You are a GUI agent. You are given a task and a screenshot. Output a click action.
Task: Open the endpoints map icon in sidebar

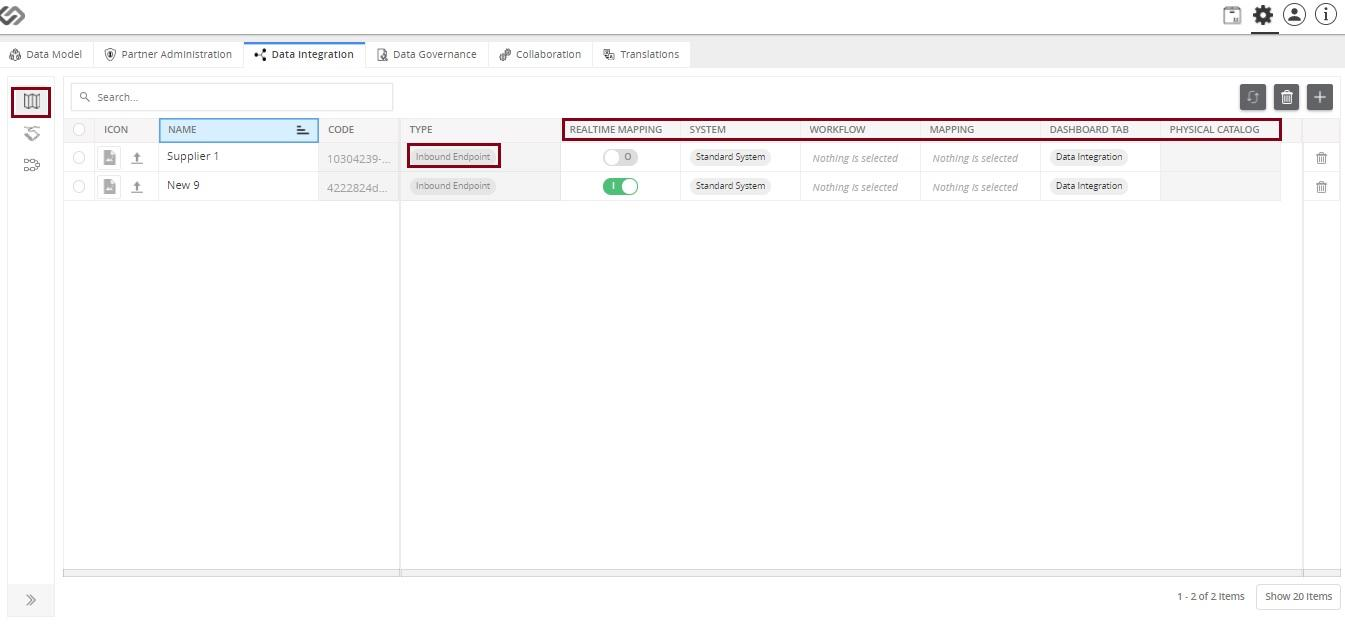[x=31, y=101]
